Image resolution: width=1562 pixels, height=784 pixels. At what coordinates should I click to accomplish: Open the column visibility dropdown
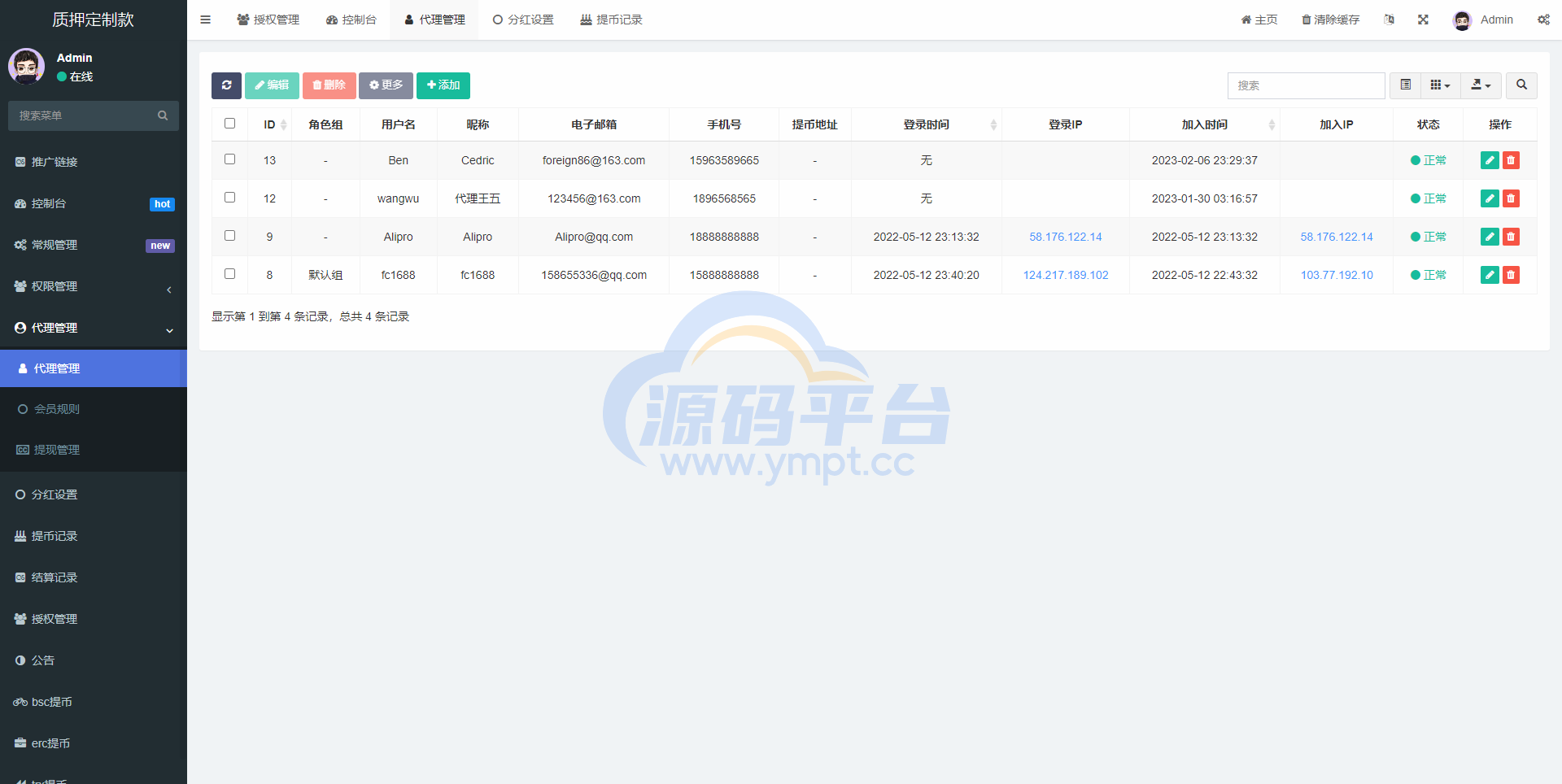pyautogui.click(x=1440, y=85)
